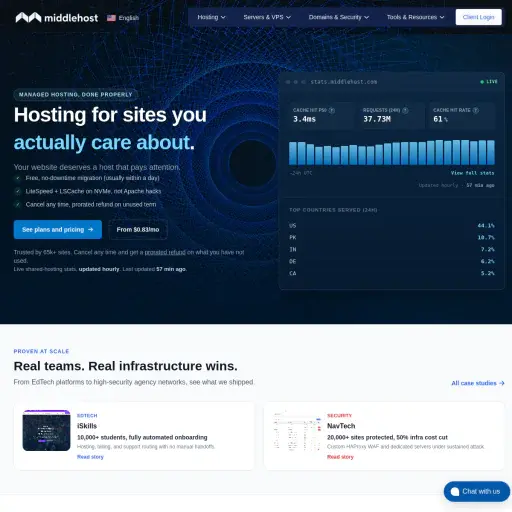Screen dimensions: 512x512
Task: Open NavTech Read story link
Action: click(x=340, y=457)
